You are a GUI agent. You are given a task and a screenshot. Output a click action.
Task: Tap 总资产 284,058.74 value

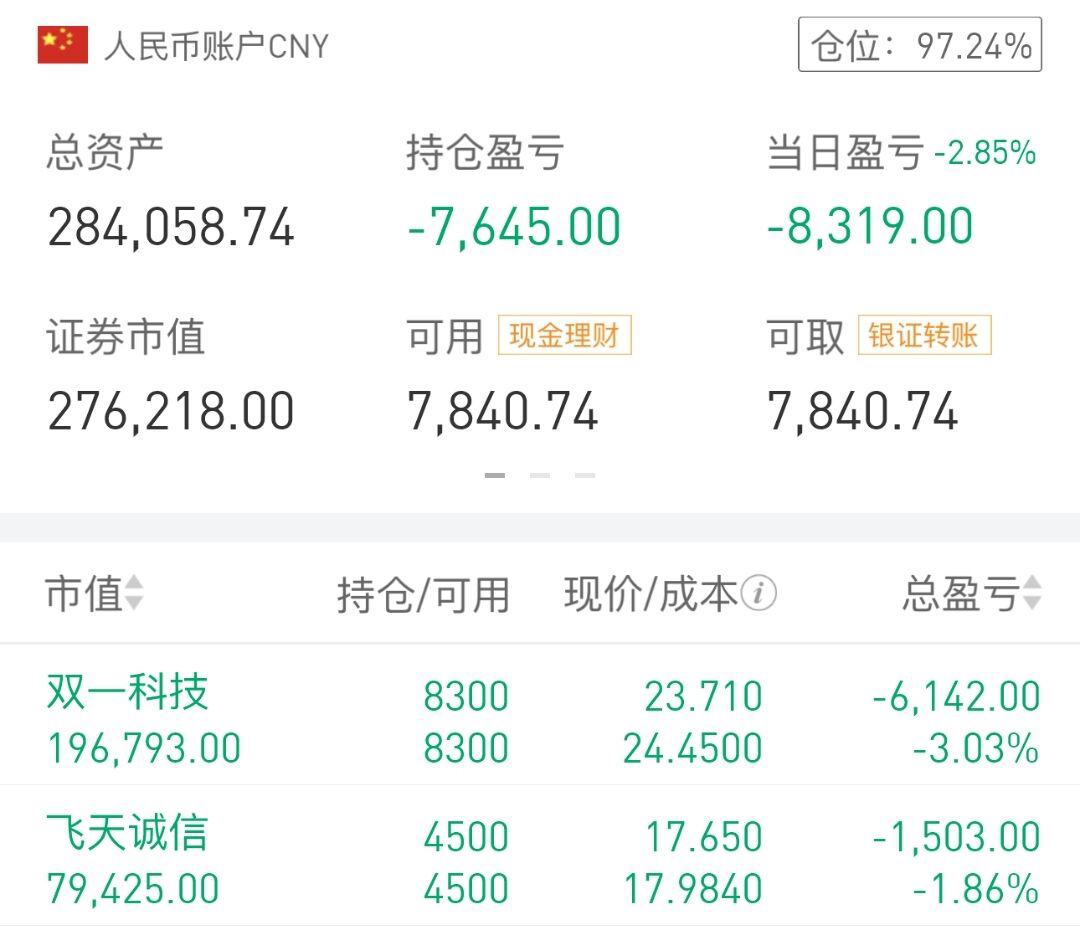(171, 227)
